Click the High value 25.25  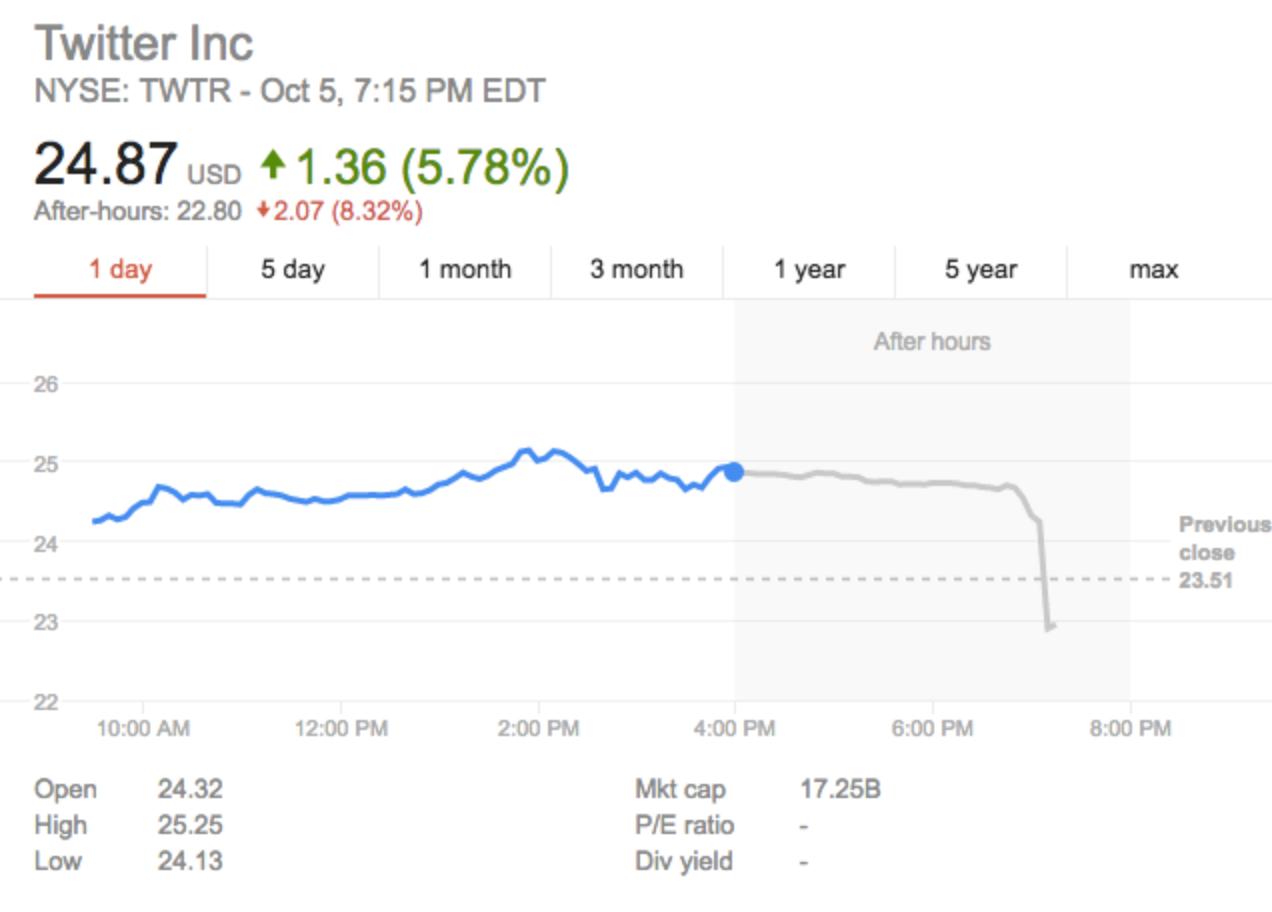[190, 826]
